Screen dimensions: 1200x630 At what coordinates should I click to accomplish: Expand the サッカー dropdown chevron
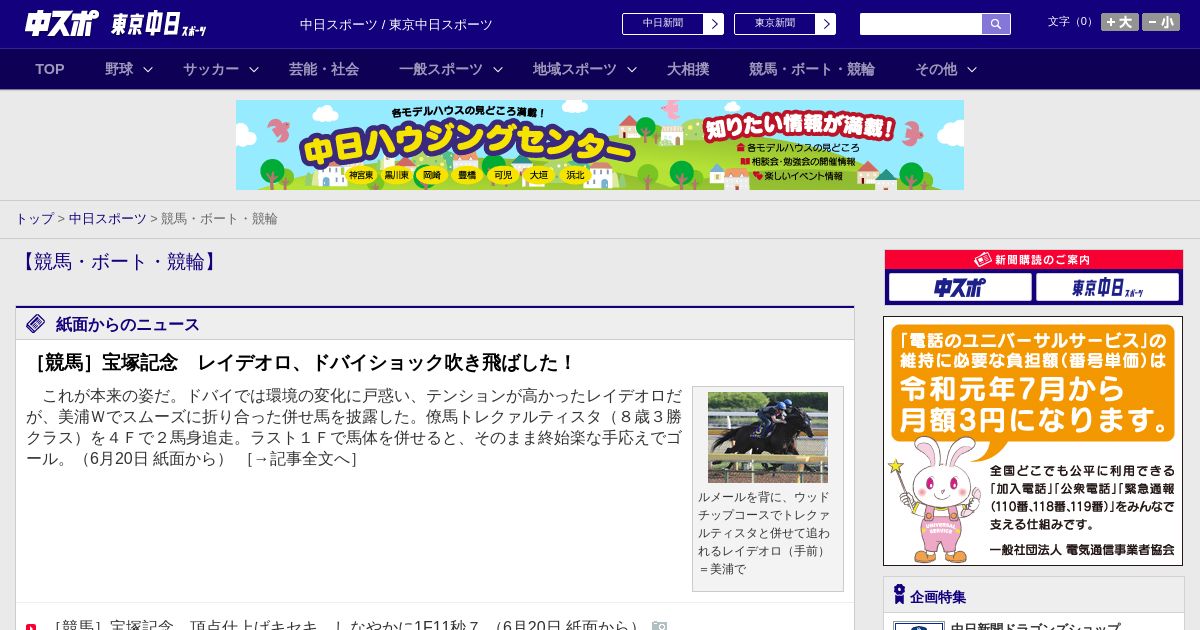point(254,69)
